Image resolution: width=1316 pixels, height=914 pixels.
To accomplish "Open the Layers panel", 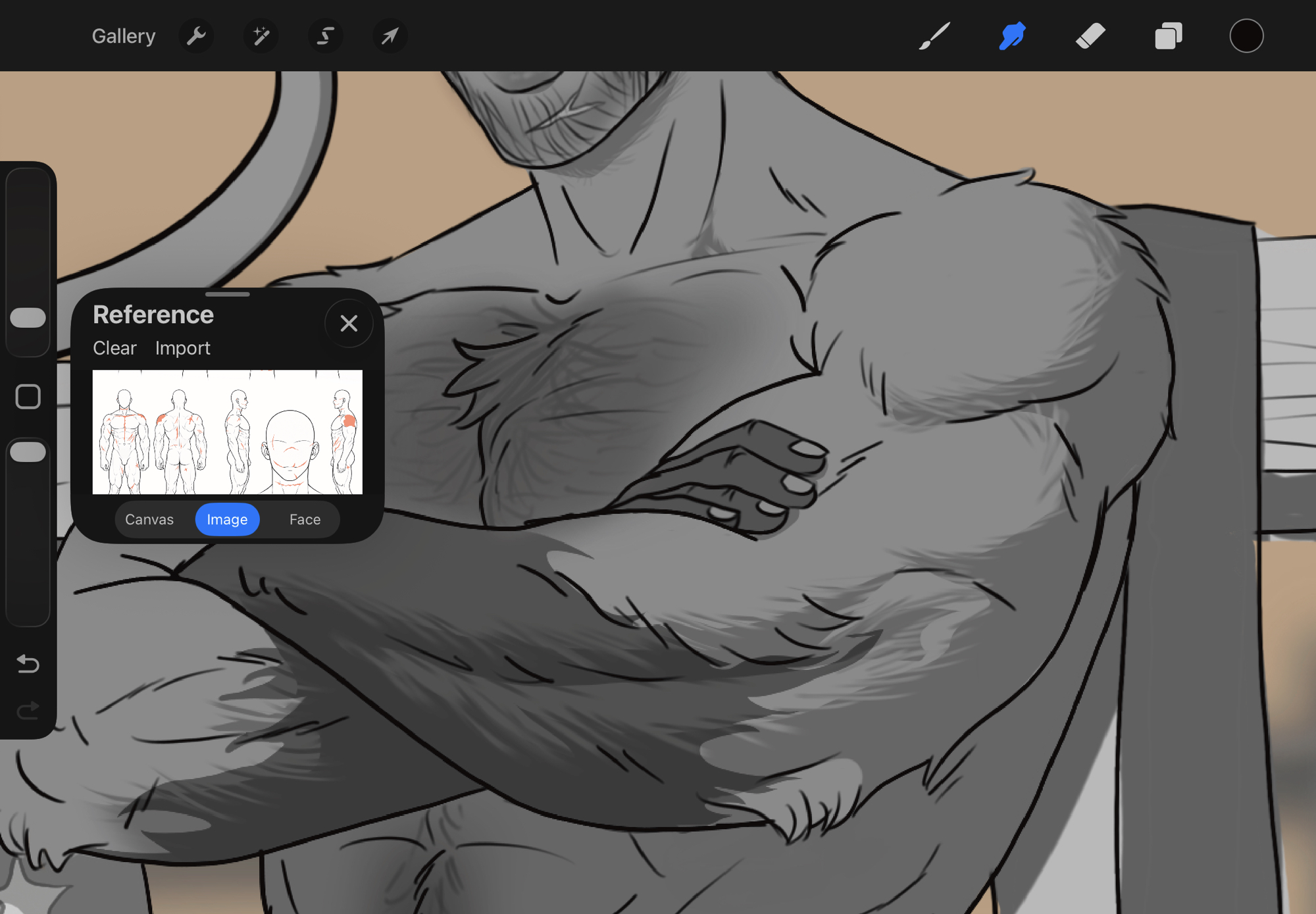I will click(x=1169, y=36).
